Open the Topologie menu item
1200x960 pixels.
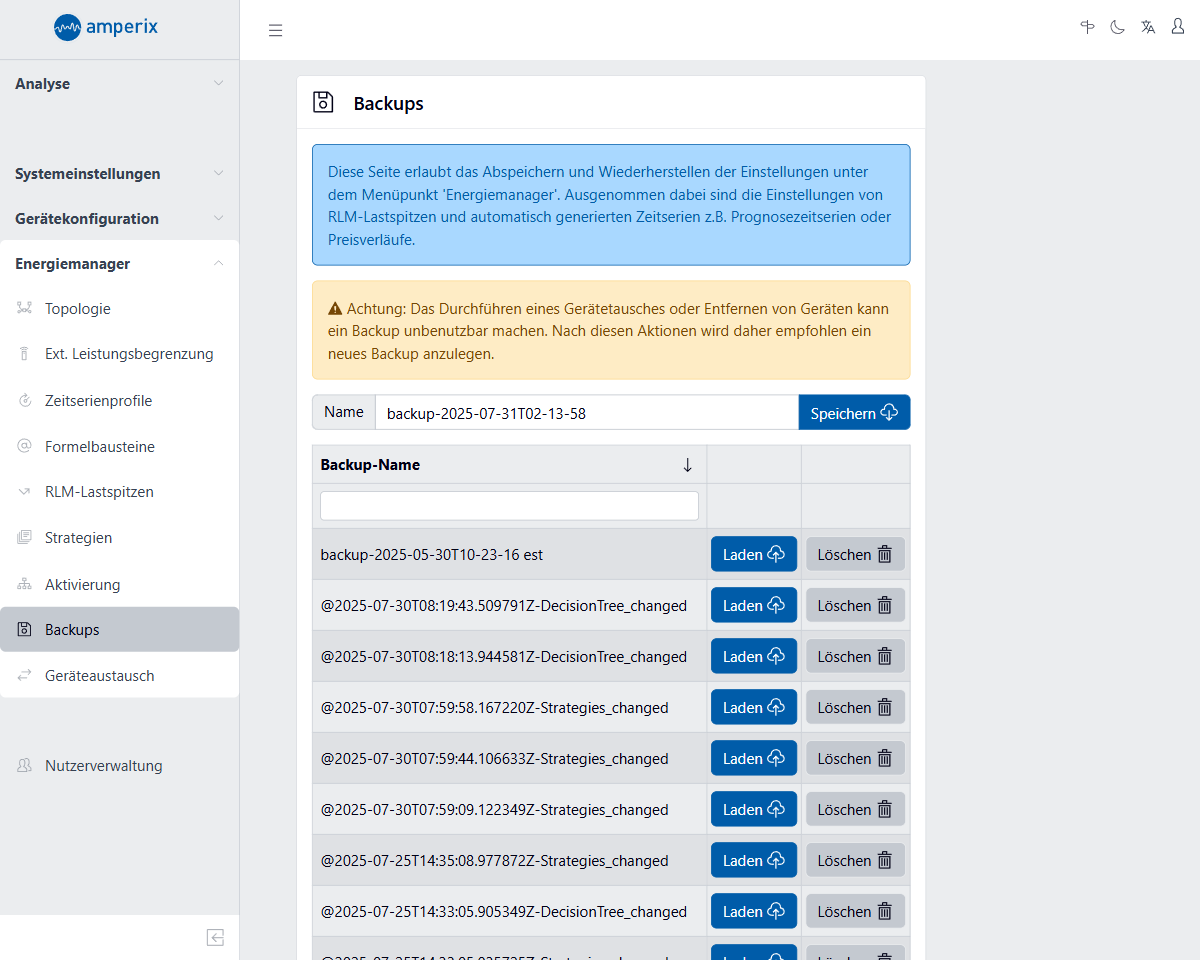click(x=78, y=309)
